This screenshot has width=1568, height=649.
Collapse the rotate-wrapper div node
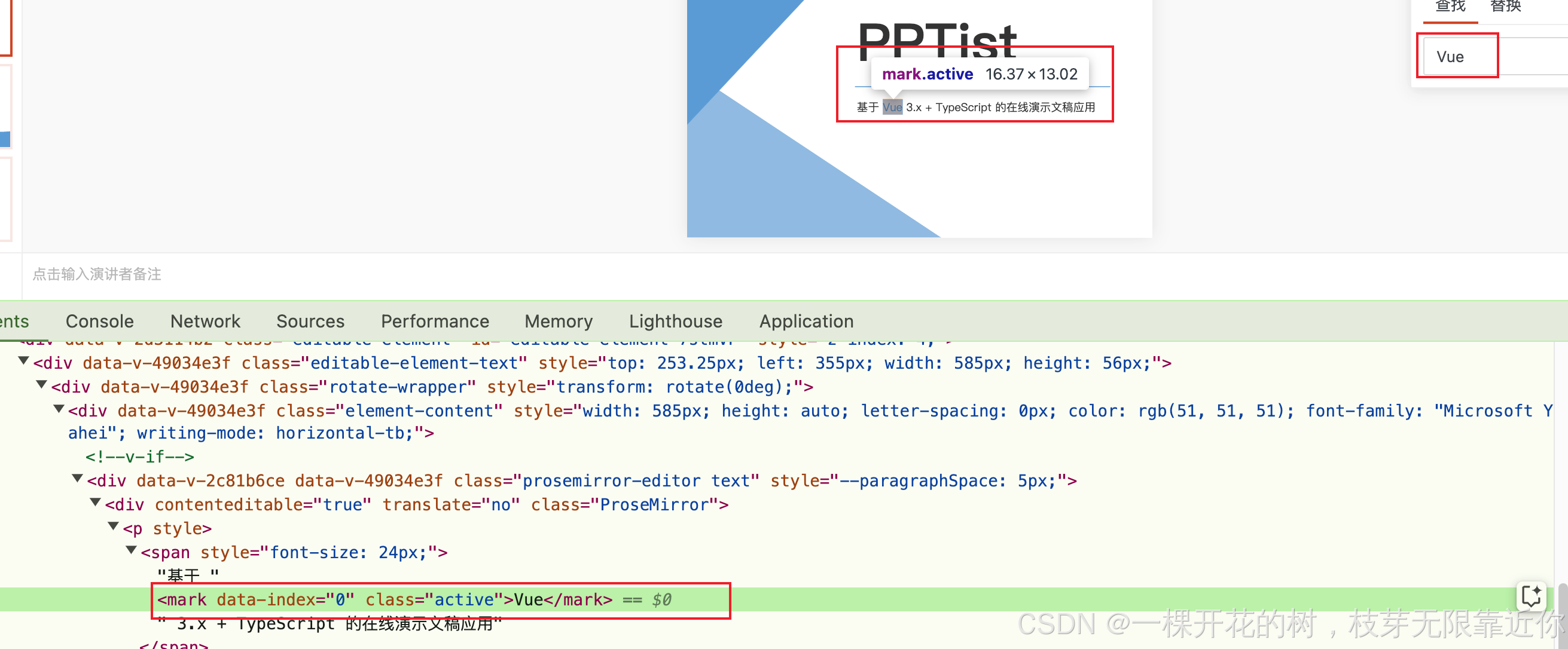click(x=42, y=384)
